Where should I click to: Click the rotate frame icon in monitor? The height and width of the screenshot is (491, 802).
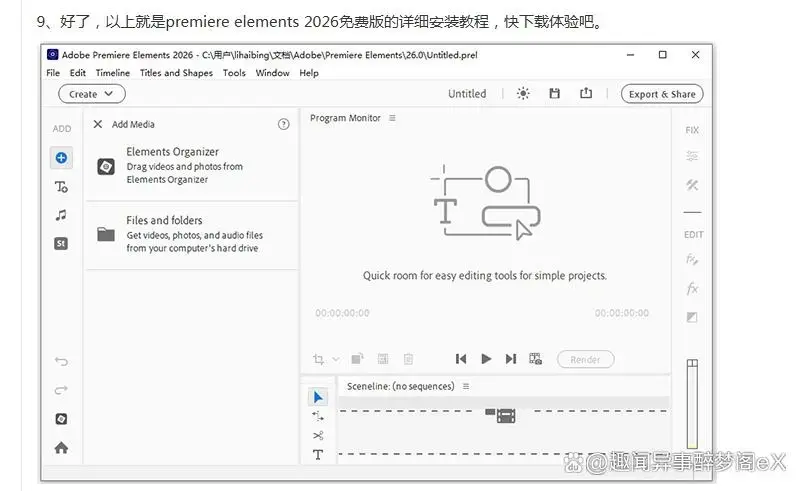coord(358,359)
